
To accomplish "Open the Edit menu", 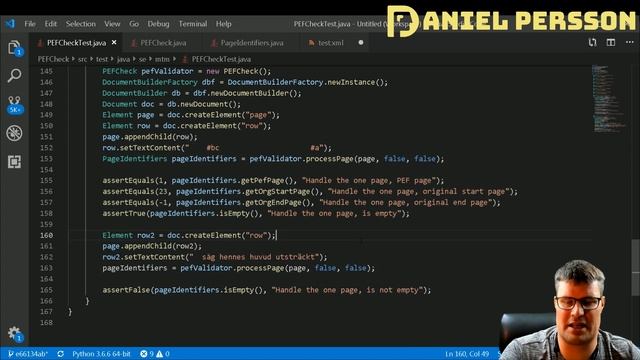I will tap(51, 24).
